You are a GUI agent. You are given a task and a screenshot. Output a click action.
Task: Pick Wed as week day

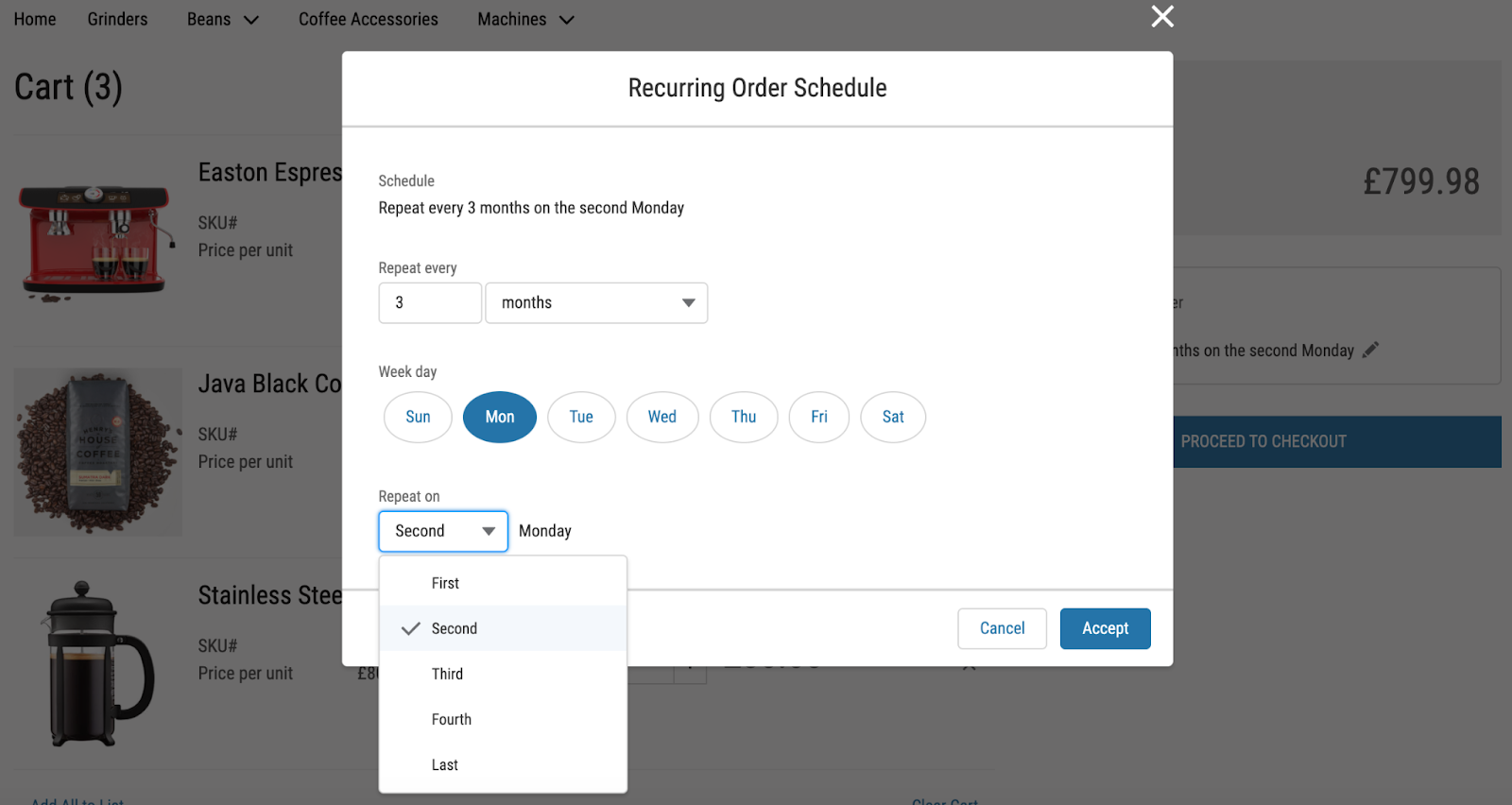coord(662,417)
